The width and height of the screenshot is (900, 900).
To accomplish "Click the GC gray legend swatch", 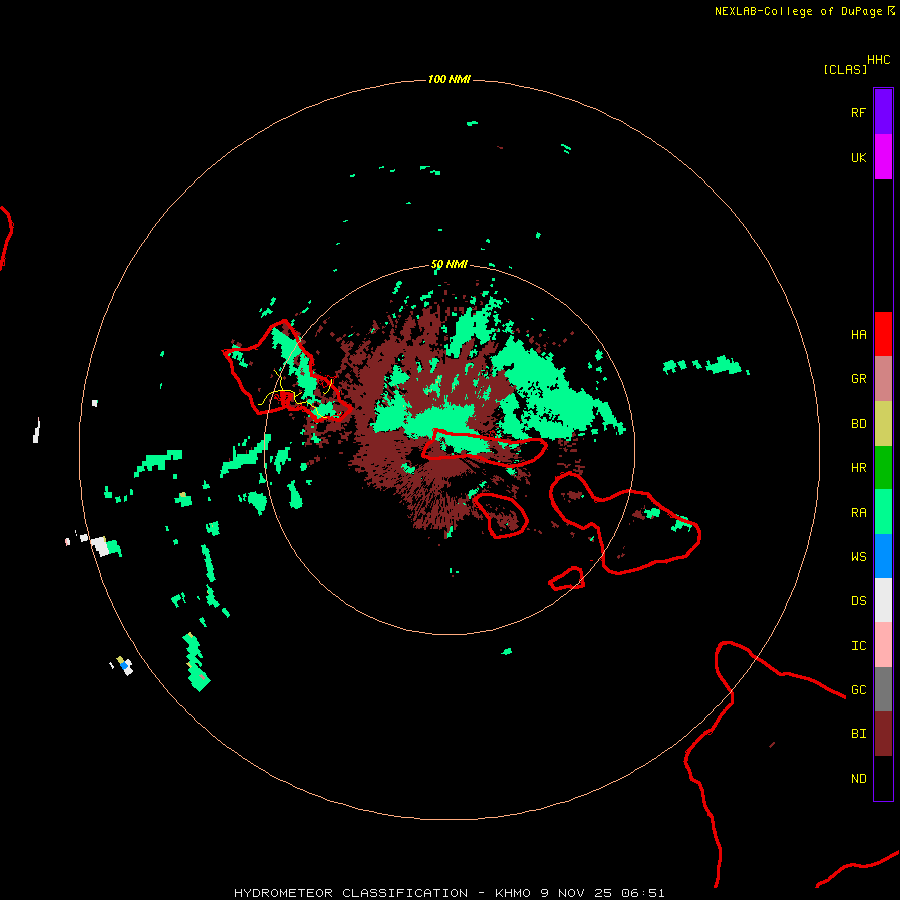I will 883,689.
